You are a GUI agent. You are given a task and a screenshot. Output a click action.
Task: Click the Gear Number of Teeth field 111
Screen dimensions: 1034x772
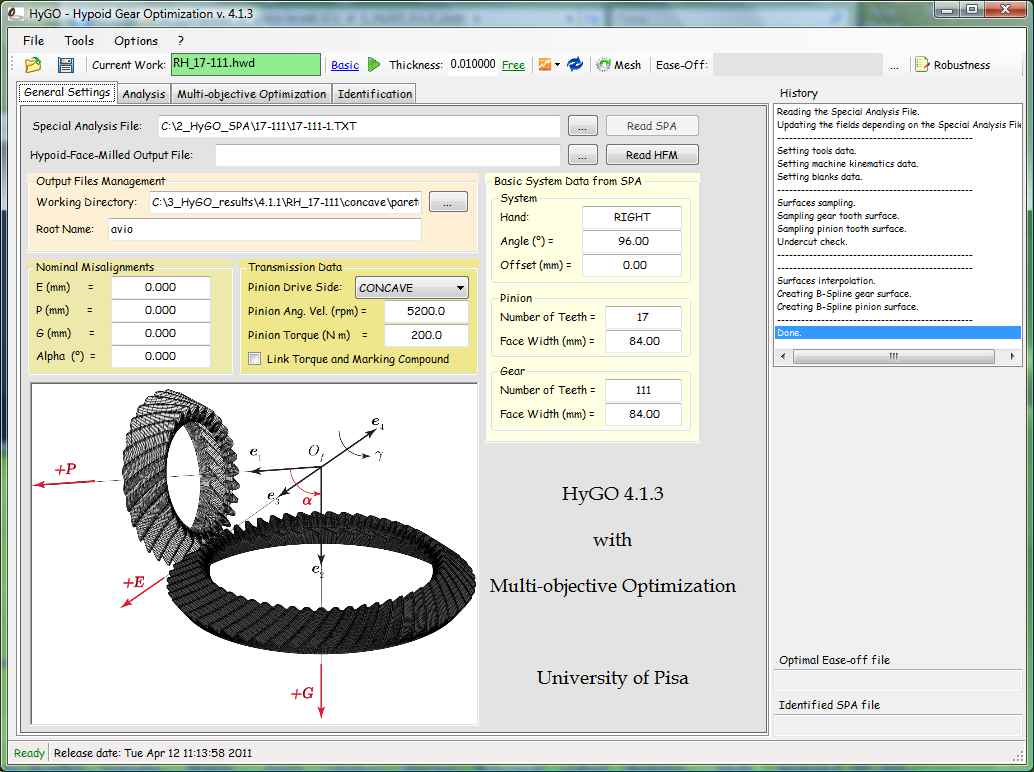[x=643, y=390]
